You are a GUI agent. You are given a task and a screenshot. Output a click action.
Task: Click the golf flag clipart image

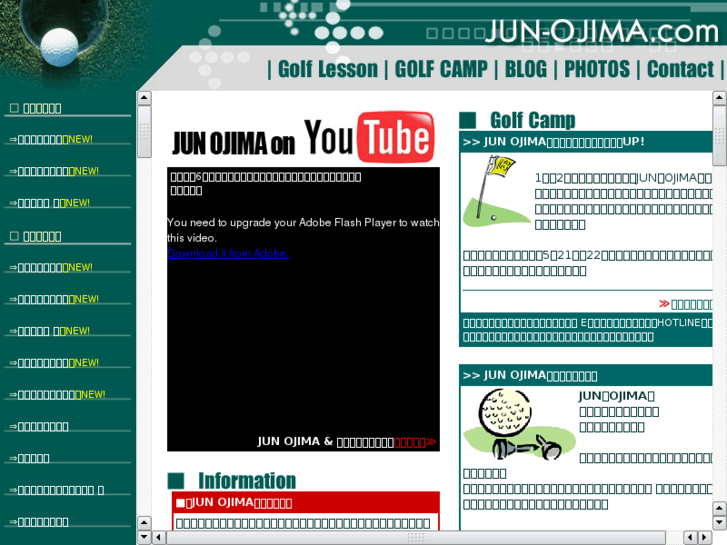click(497, 192)
